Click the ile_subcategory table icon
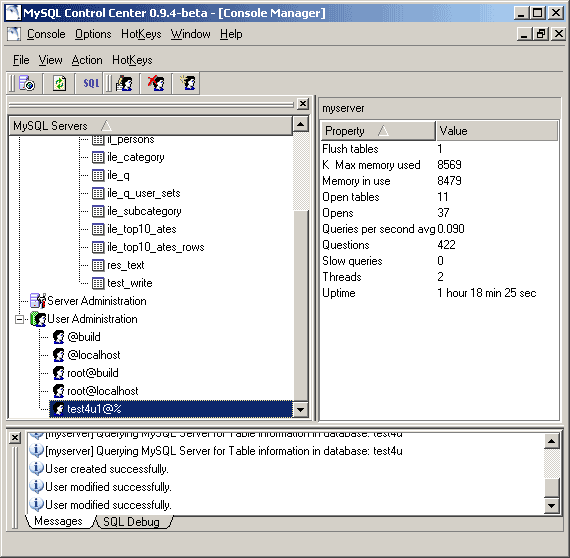The height and width of the screenshot is (558, 570). [x=98, y=211]
